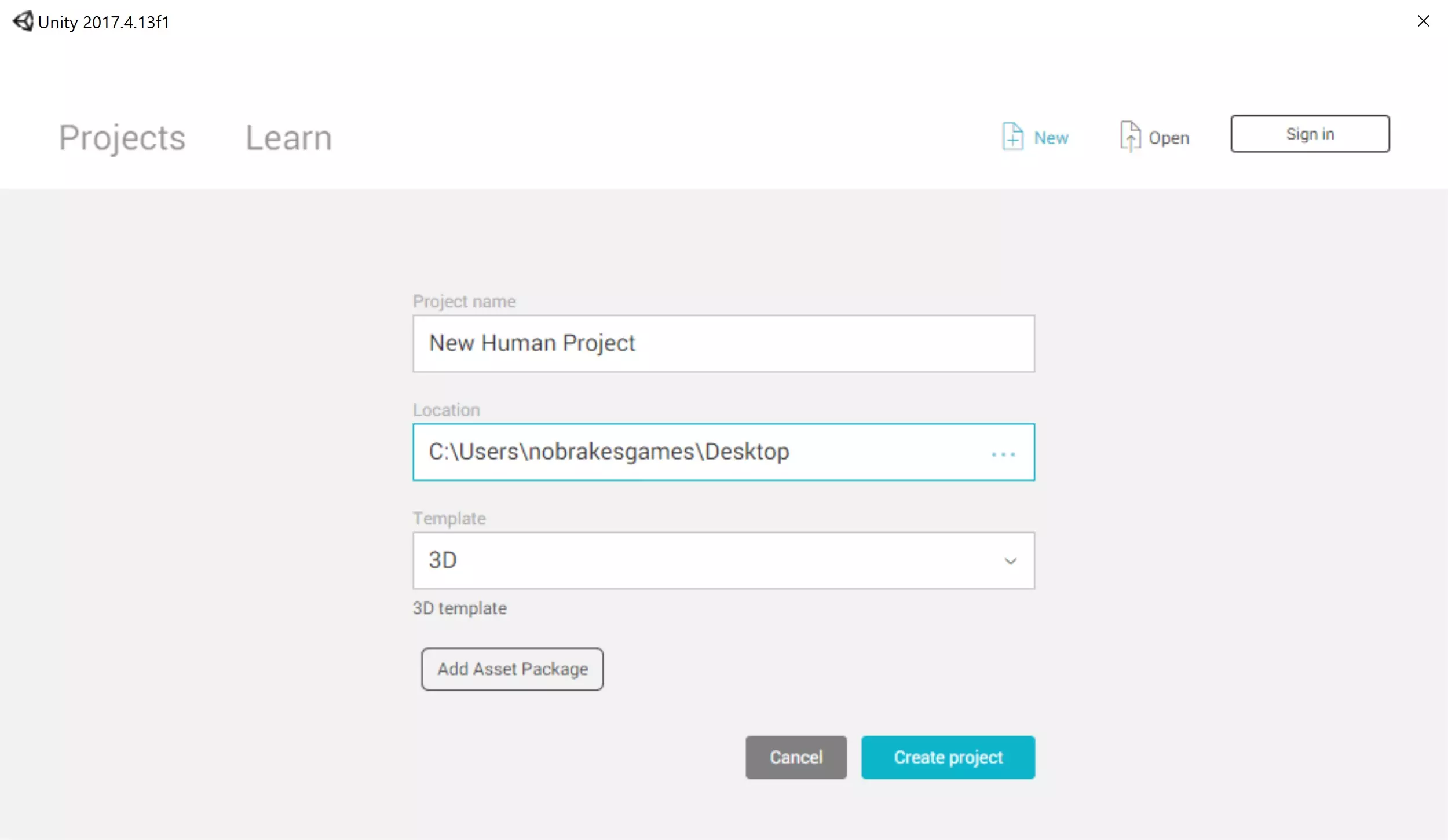This screenshot has width=1448, height=840.
Task: Switch to the Projects tab
Action: coord(122,138)
